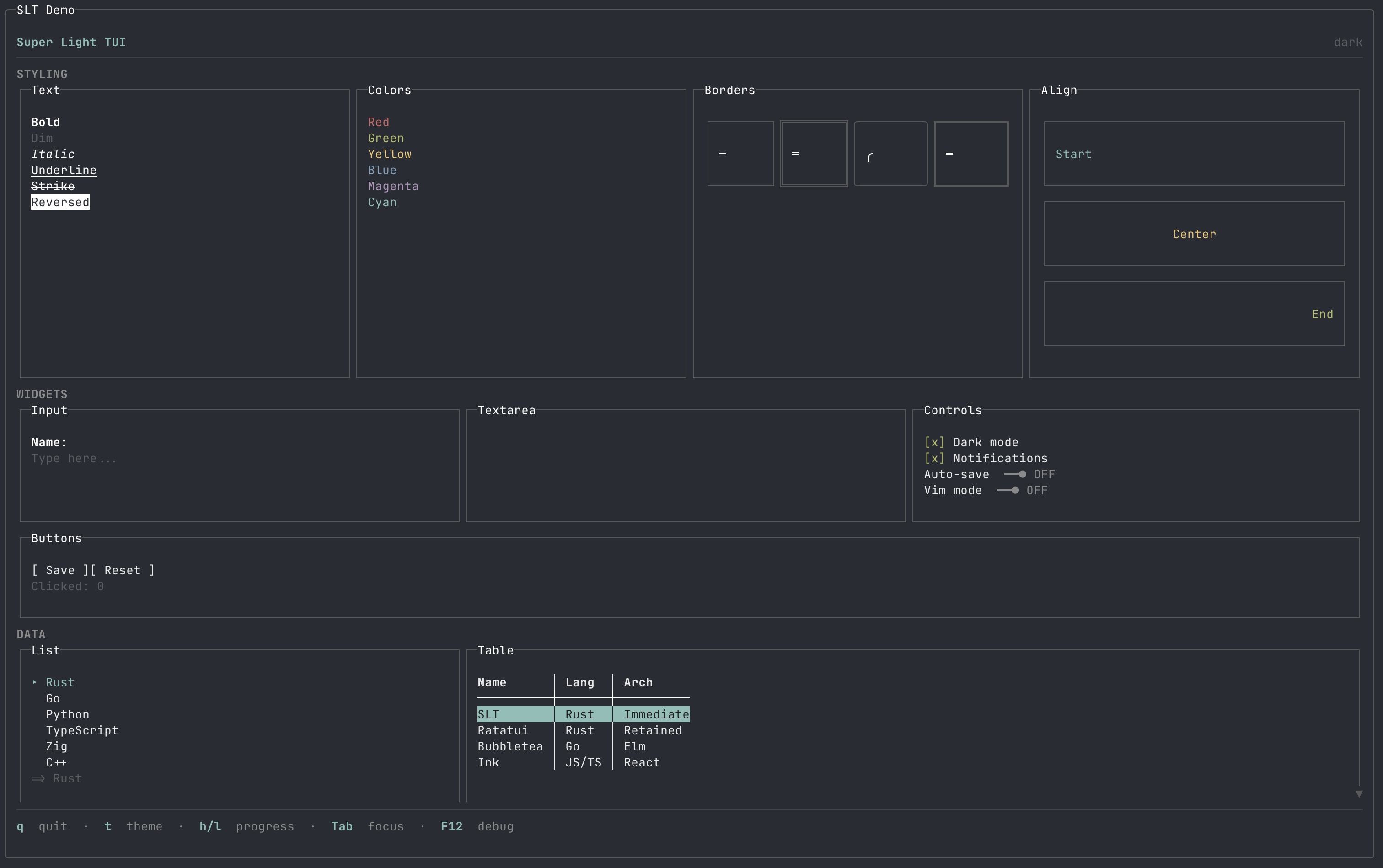Click the double-arrow Rust selection indicator
Viewport: 1383px width, 868px height.
click(38, 778)
